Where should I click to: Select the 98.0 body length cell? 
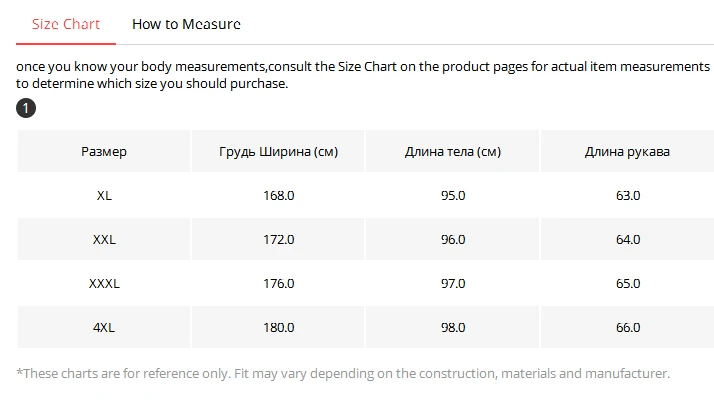point(453,327)
